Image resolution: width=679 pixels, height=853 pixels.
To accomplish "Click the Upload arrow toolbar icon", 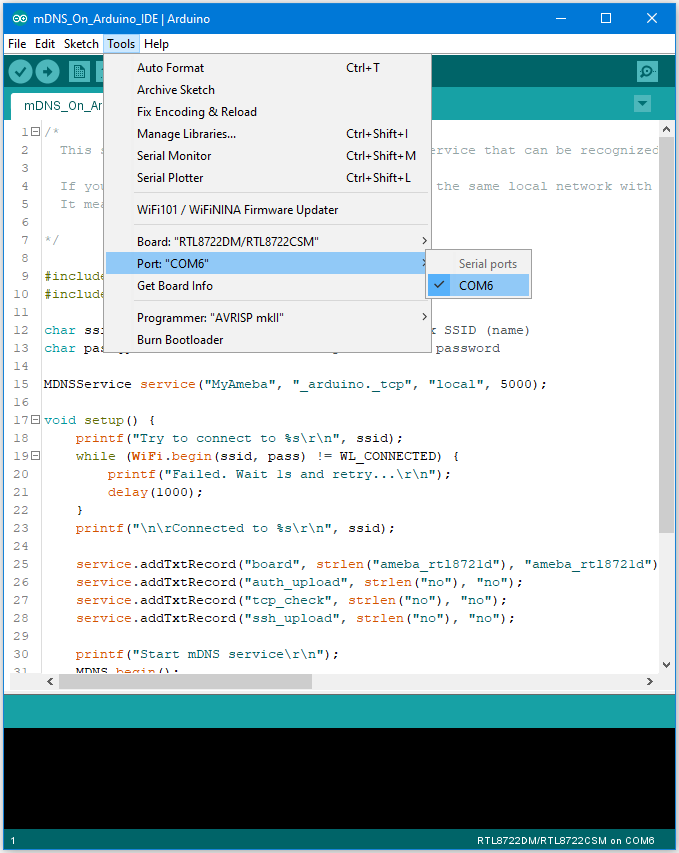I will pyautogui.click(x=47, y=71).
